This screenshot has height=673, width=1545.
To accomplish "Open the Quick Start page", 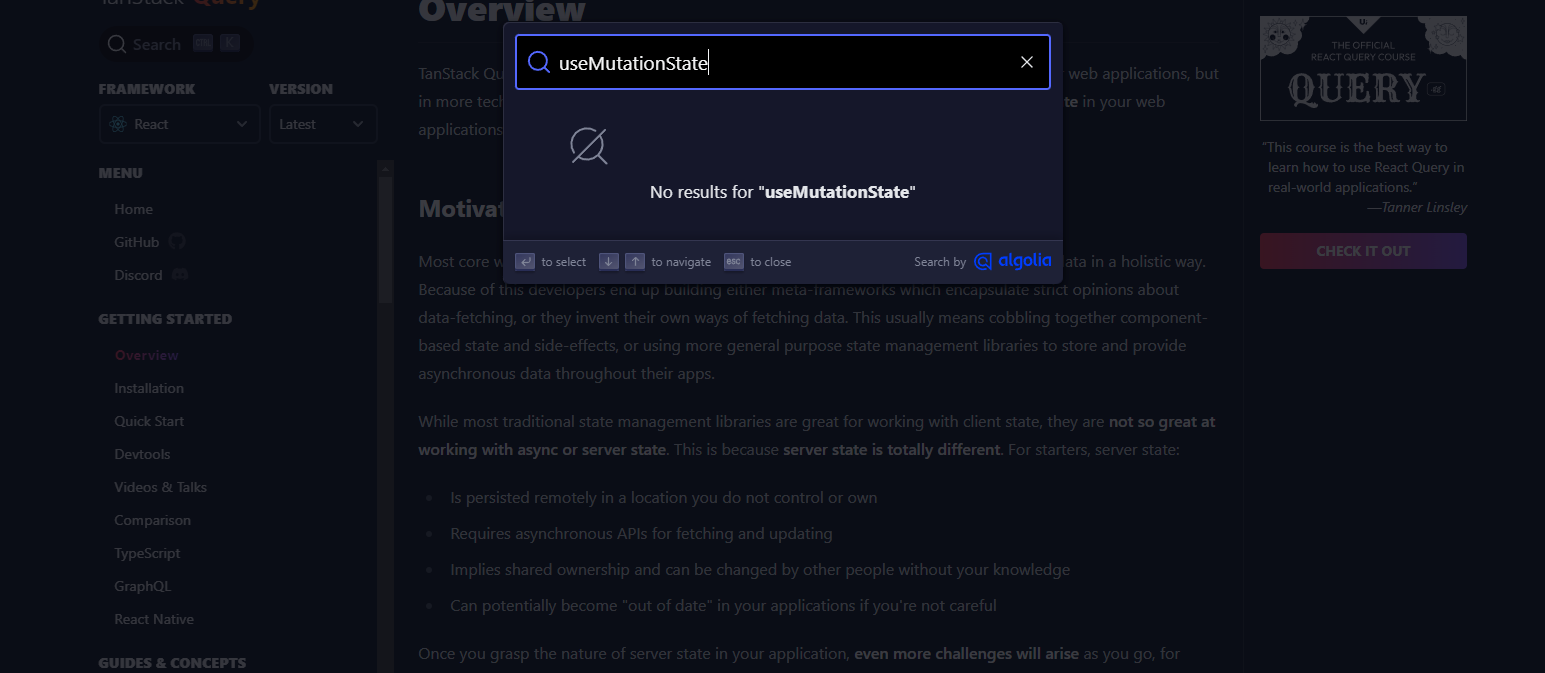I will click(149, 421).
